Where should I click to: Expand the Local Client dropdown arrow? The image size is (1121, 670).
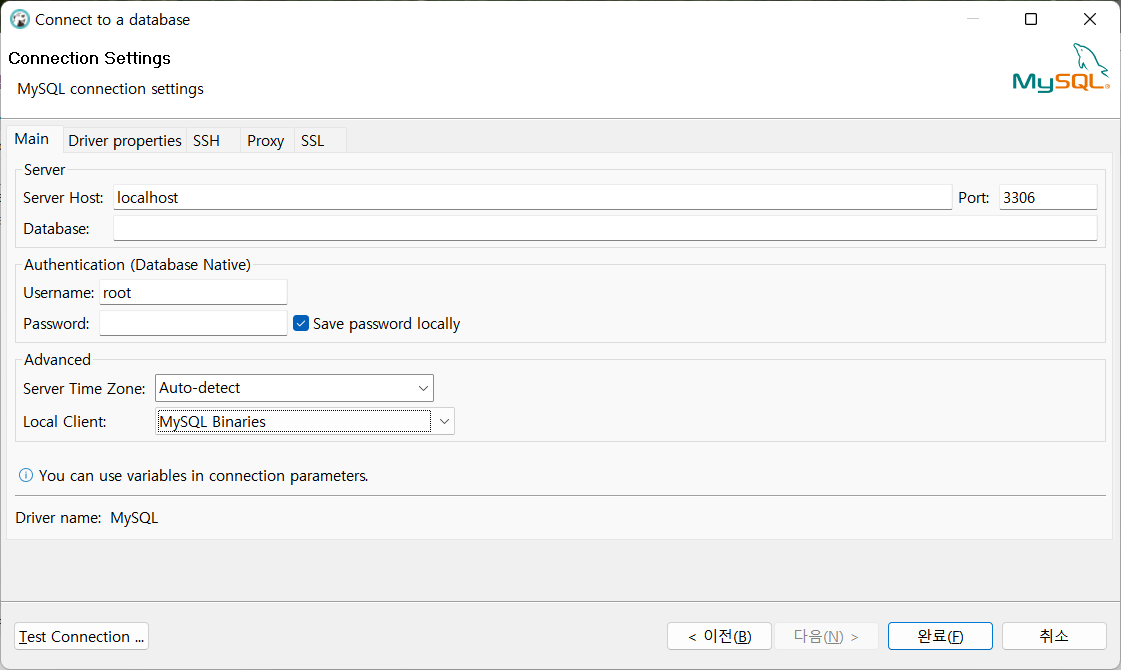click(444, 422)
